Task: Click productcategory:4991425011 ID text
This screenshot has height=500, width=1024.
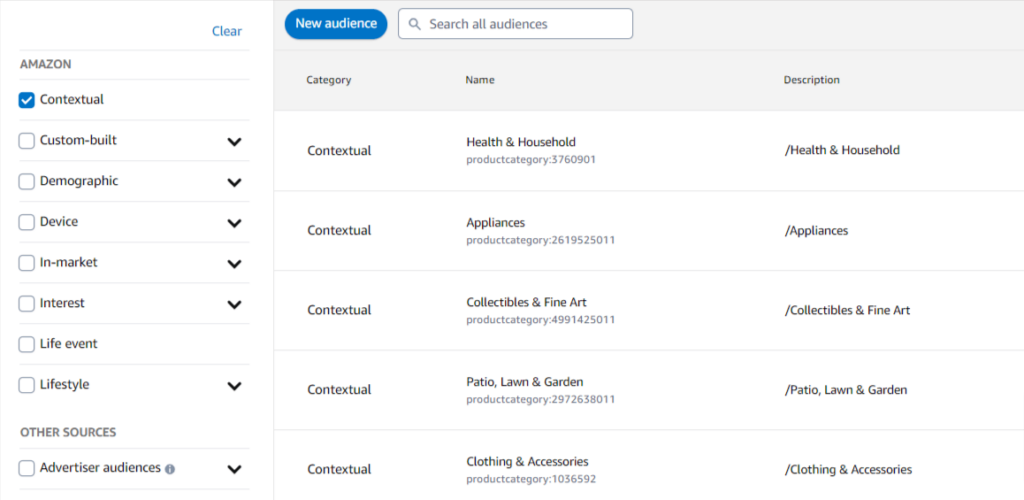Action: 541,320
